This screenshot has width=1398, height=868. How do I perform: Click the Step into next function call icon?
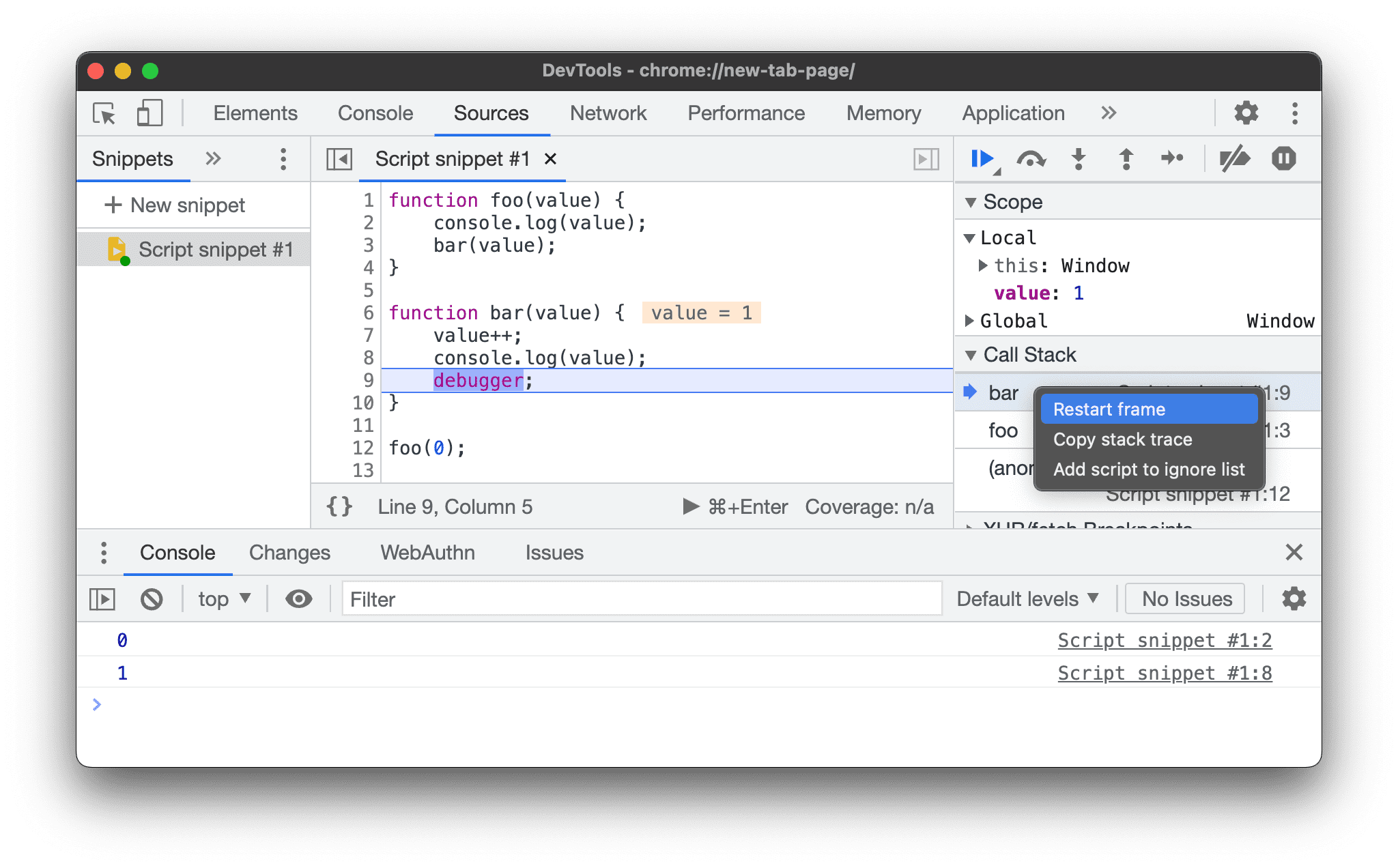click(x=1080, y=159)
